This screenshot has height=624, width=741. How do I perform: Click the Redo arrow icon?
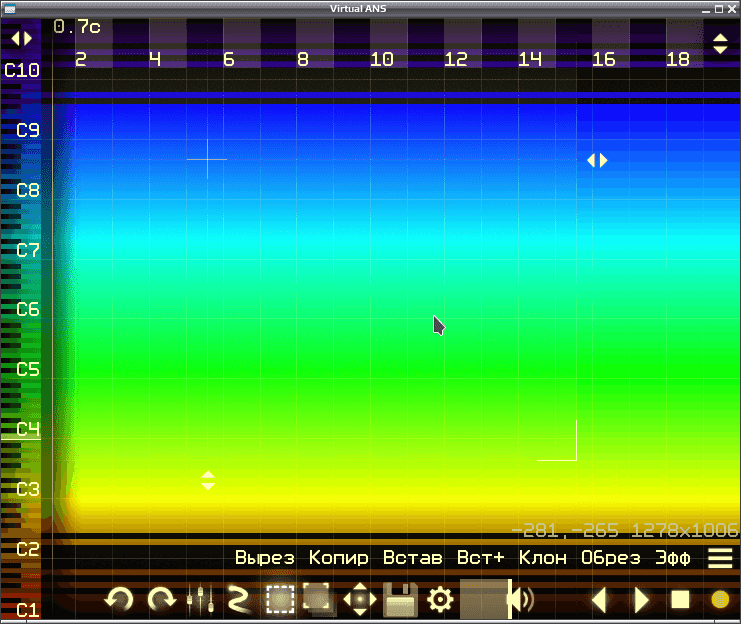coord(162,599)
